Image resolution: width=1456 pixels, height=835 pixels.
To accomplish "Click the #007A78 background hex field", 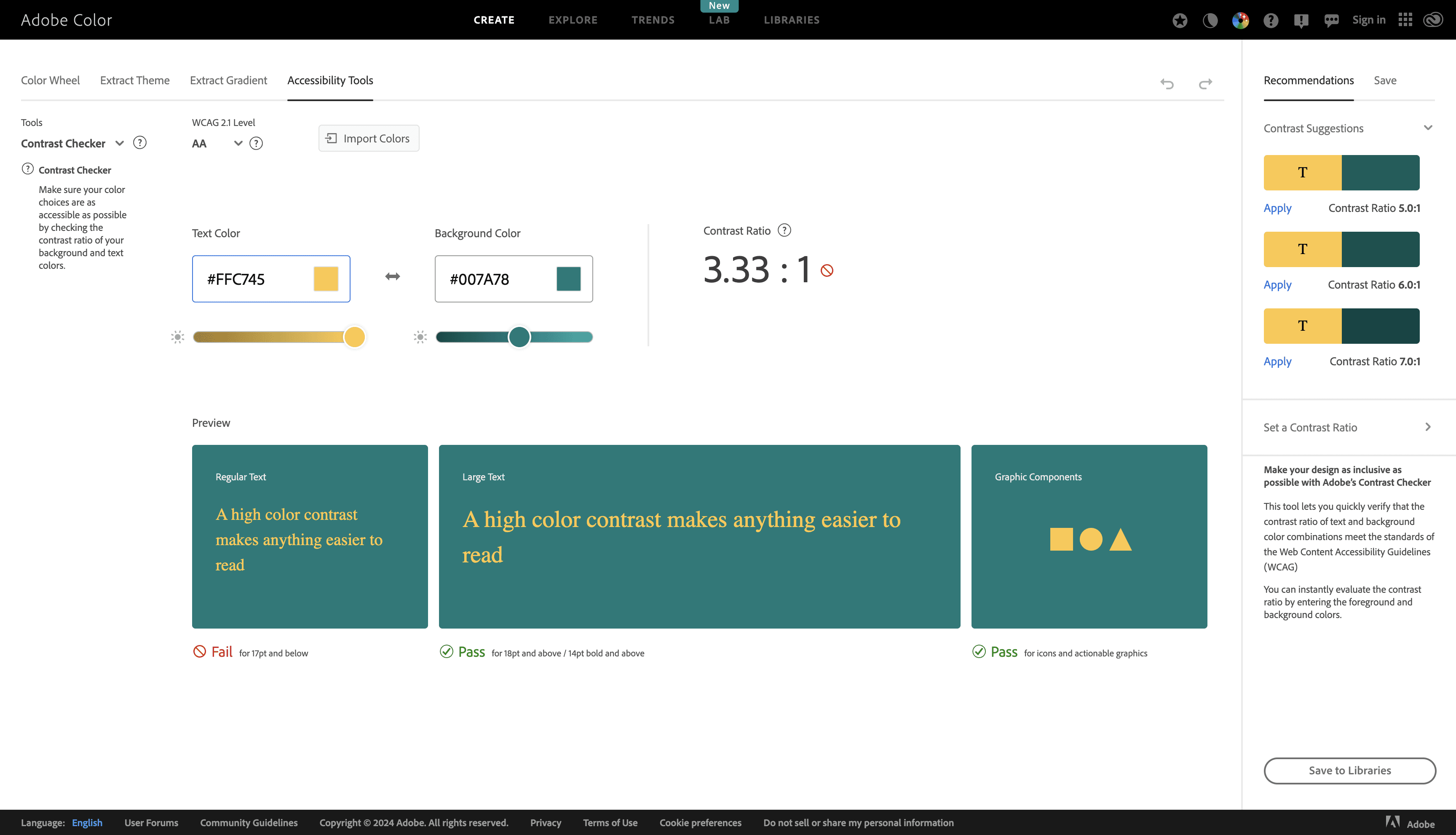I will 514,279.
